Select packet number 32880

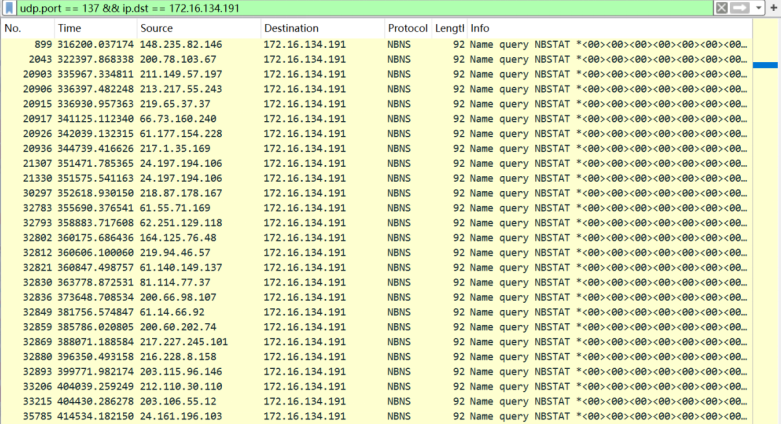click(x=37, y=357)
